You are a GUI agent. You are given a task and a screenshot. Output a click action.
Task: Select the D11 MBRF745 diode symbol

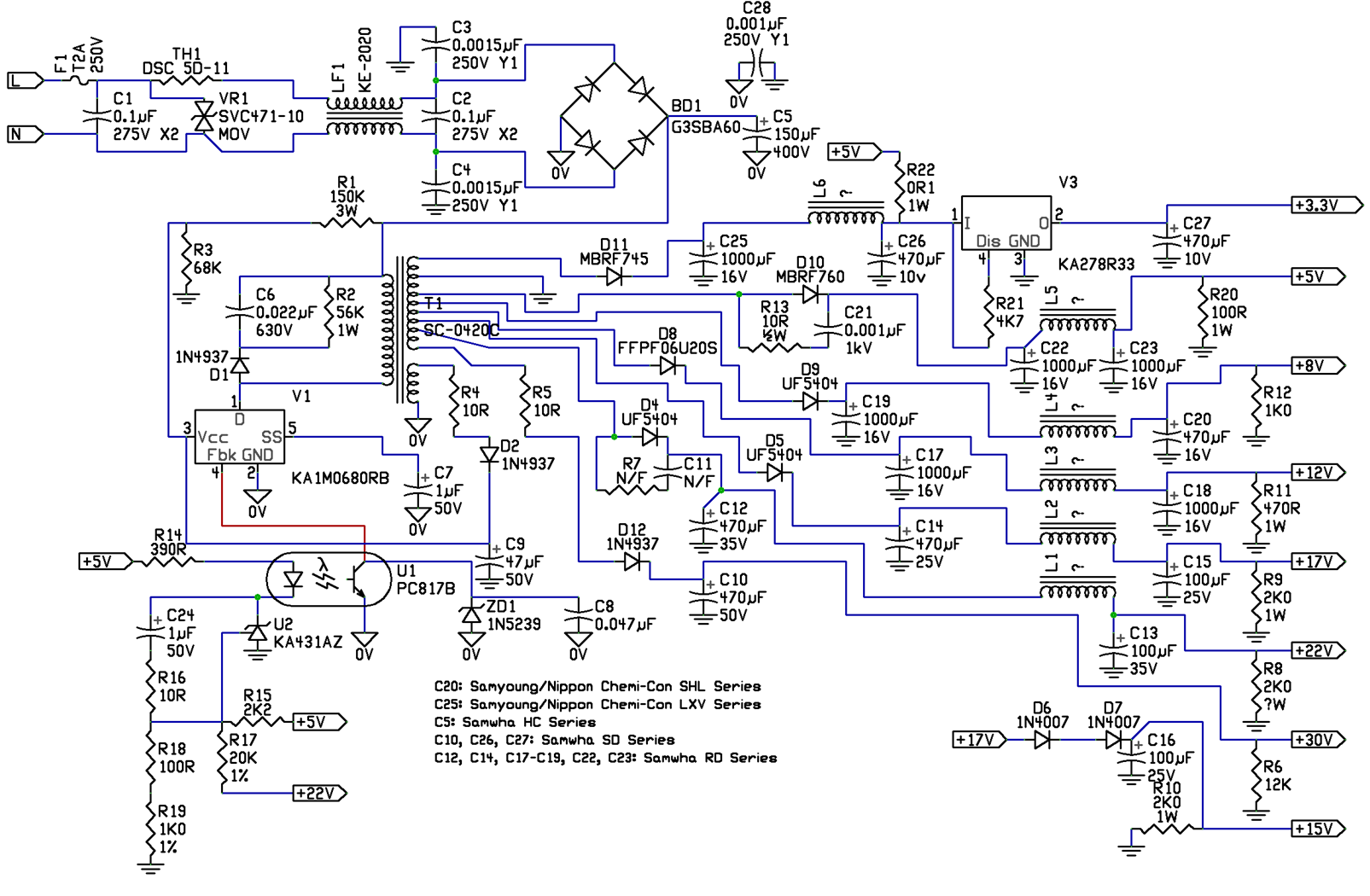pyautogui.click(x=614, y=276)
